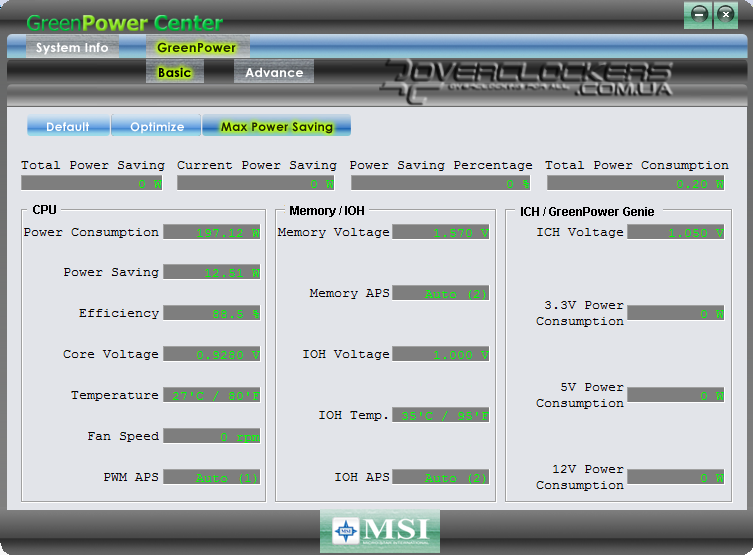Click the IOH Temp. label
This screenshot has height=555, width=753.
coord(353,415)
